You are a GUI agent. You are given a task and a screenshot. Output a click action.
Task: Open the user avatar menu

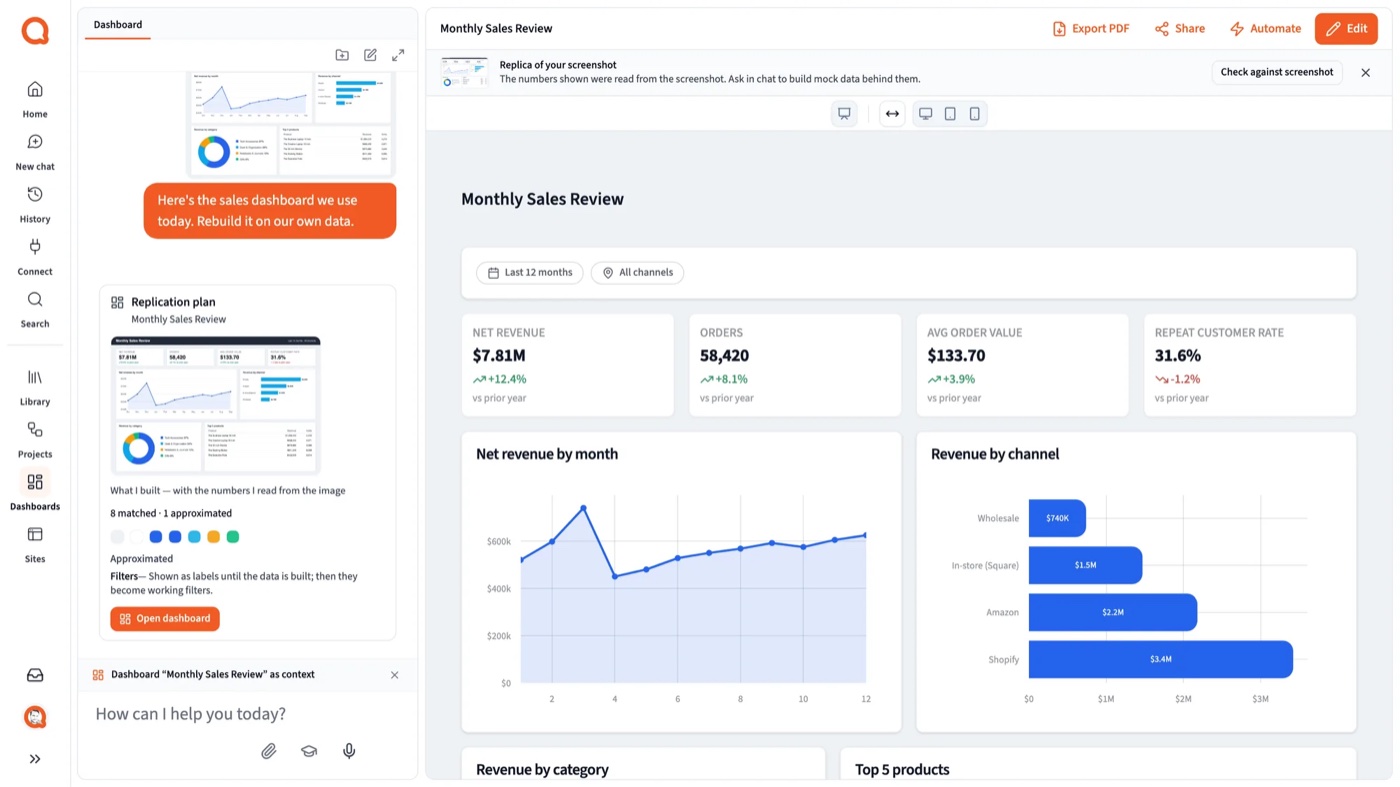(35, 717)
